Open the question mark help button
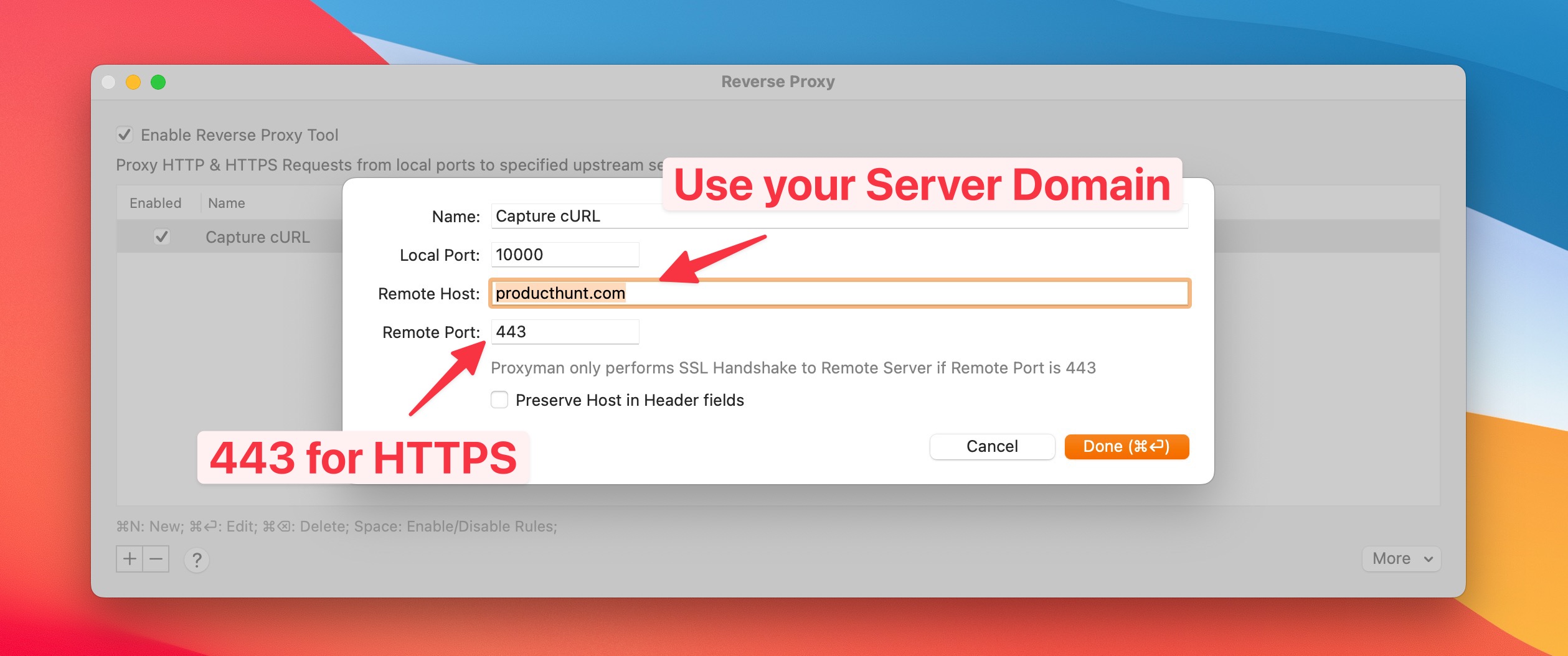Screen dimensions: 1568x656 tap(197, 560)
